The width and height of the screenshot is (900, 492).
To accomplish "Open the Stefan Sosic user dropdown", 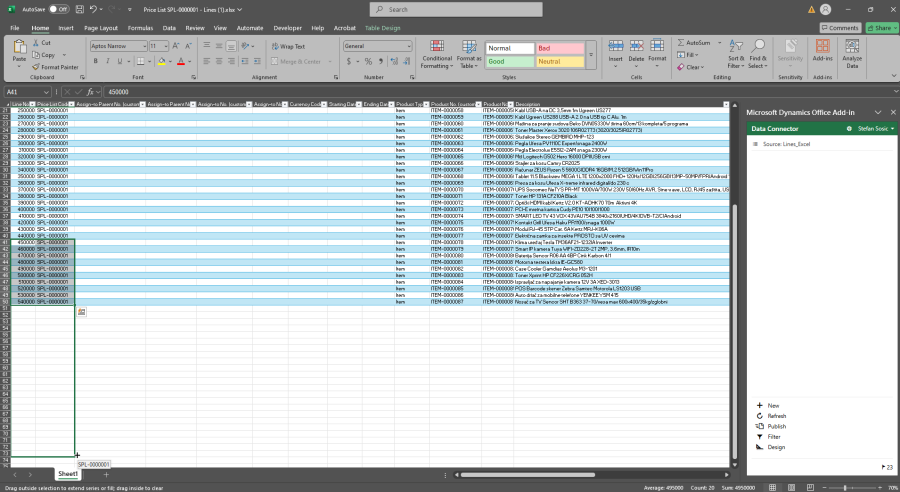I will (875, 129).
